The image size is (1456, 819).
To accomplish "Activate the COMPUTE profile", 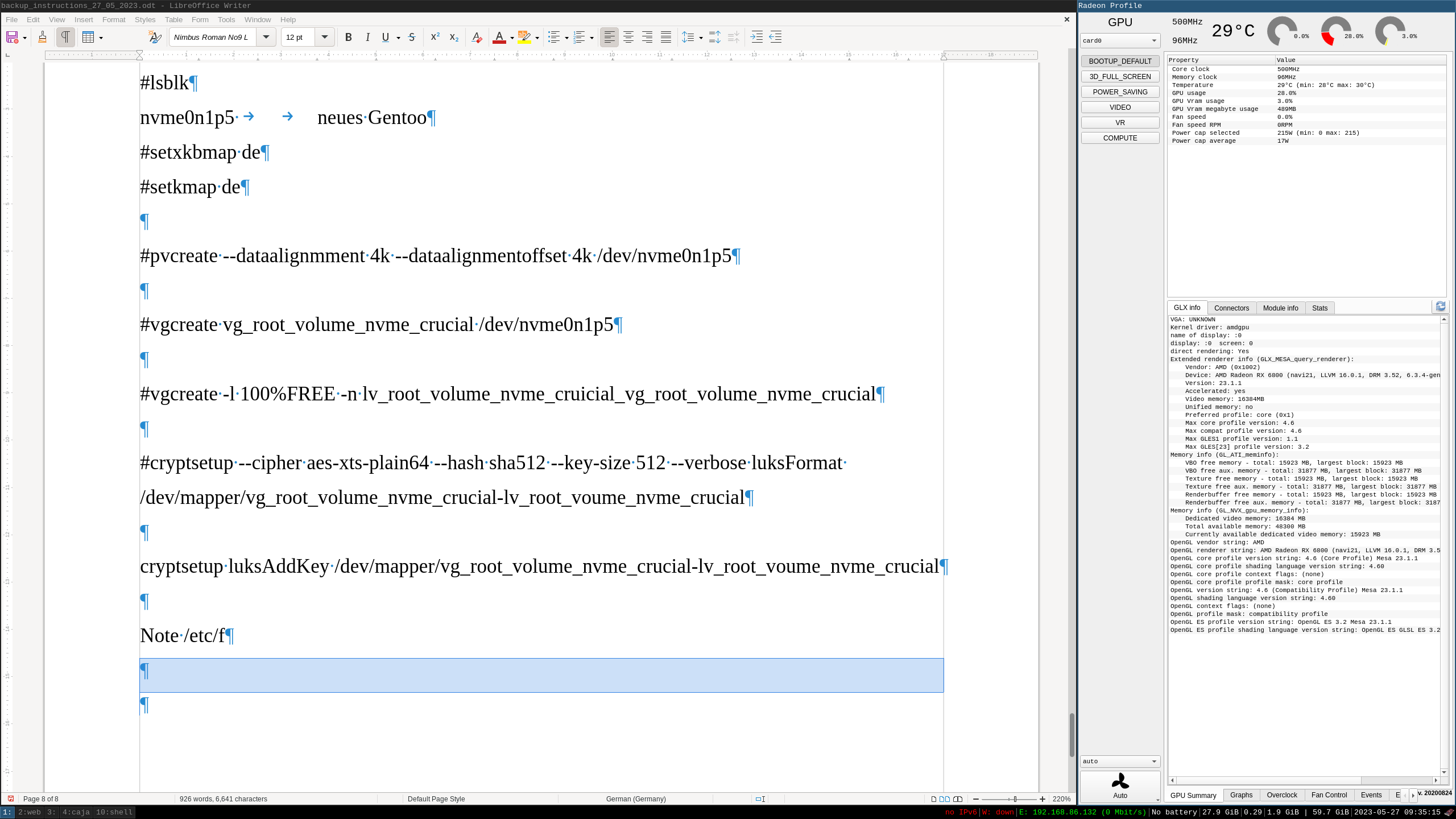I will [1120, 138].
